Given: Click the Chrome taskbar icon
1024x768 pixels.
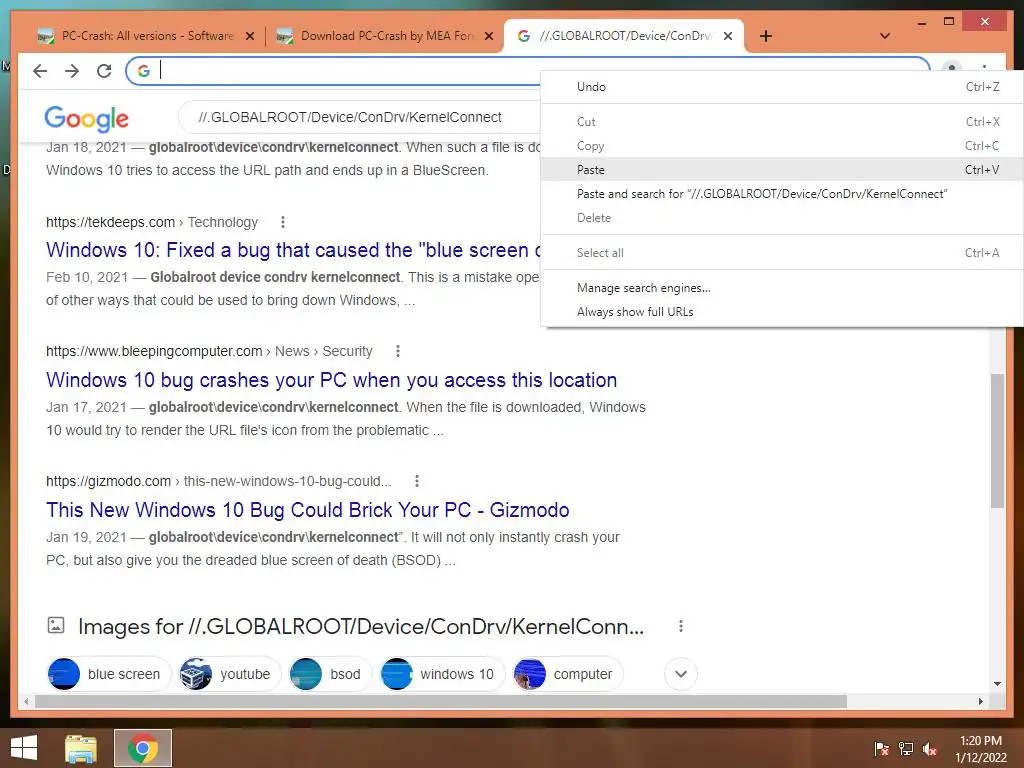Looking at the screenshot, I should click(143, 748).
